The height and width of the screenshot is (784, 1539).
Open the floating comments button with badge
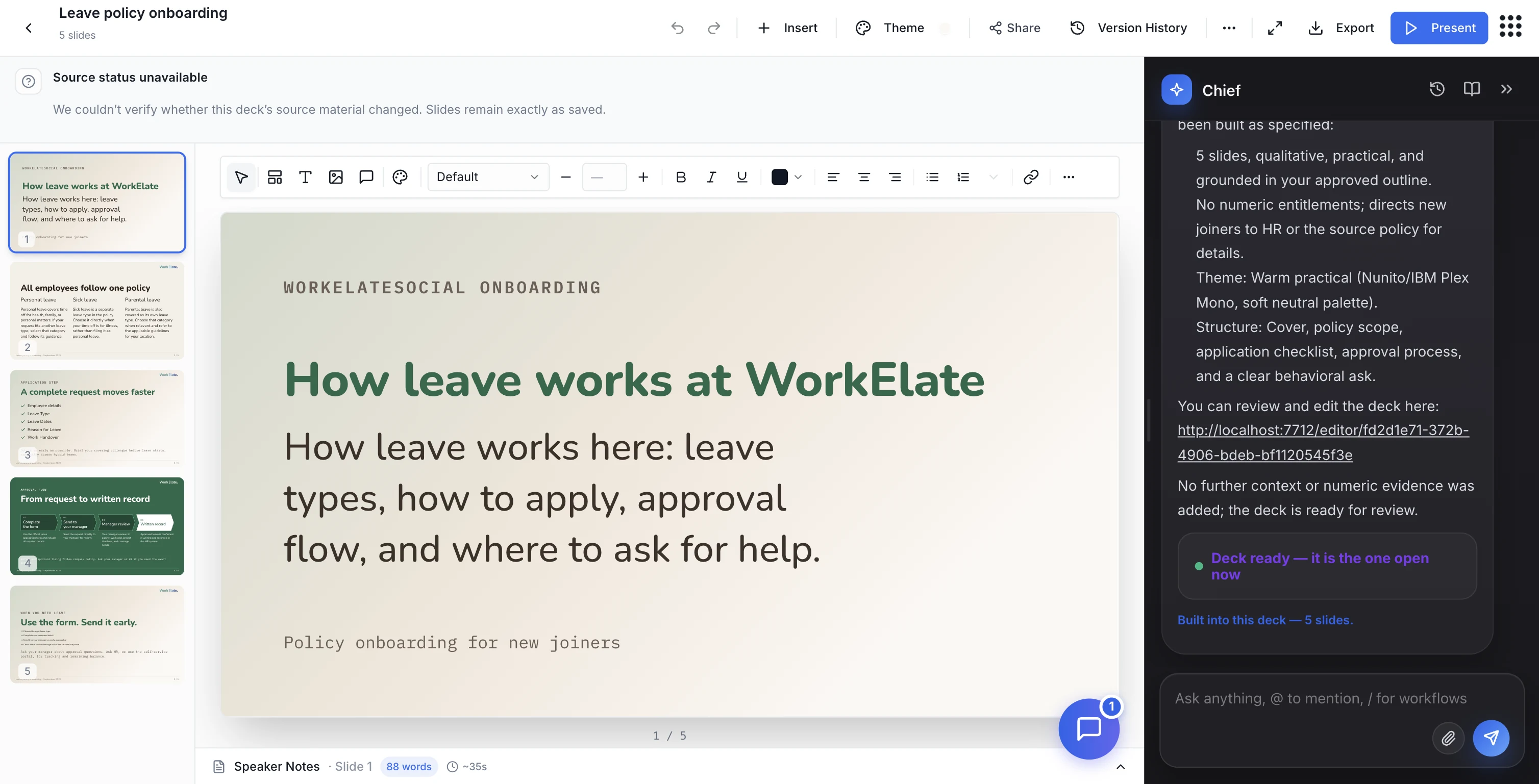coord(1088,728)
